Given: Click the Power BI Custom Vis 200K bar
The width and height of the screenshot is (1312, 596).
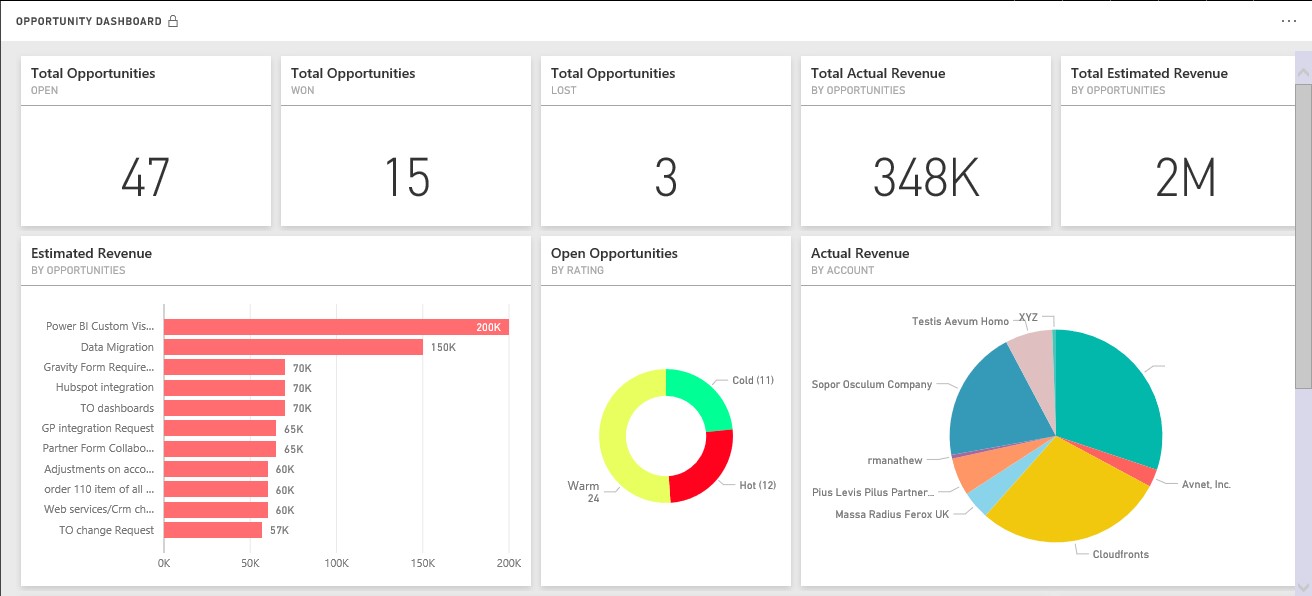Looking at the screenshot, I should [x=336, y=327].
